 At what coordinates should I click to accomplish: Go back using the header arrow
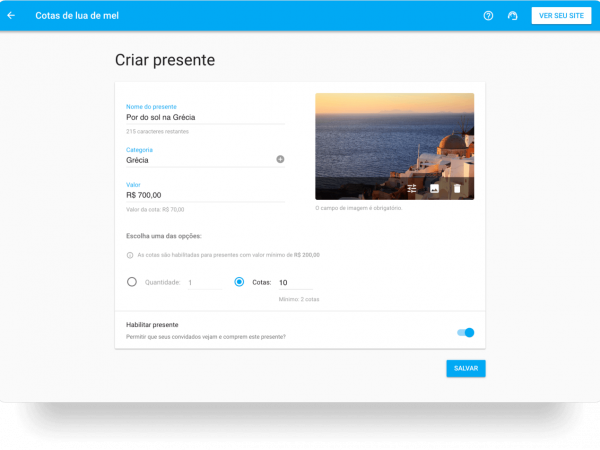(11, 15)
